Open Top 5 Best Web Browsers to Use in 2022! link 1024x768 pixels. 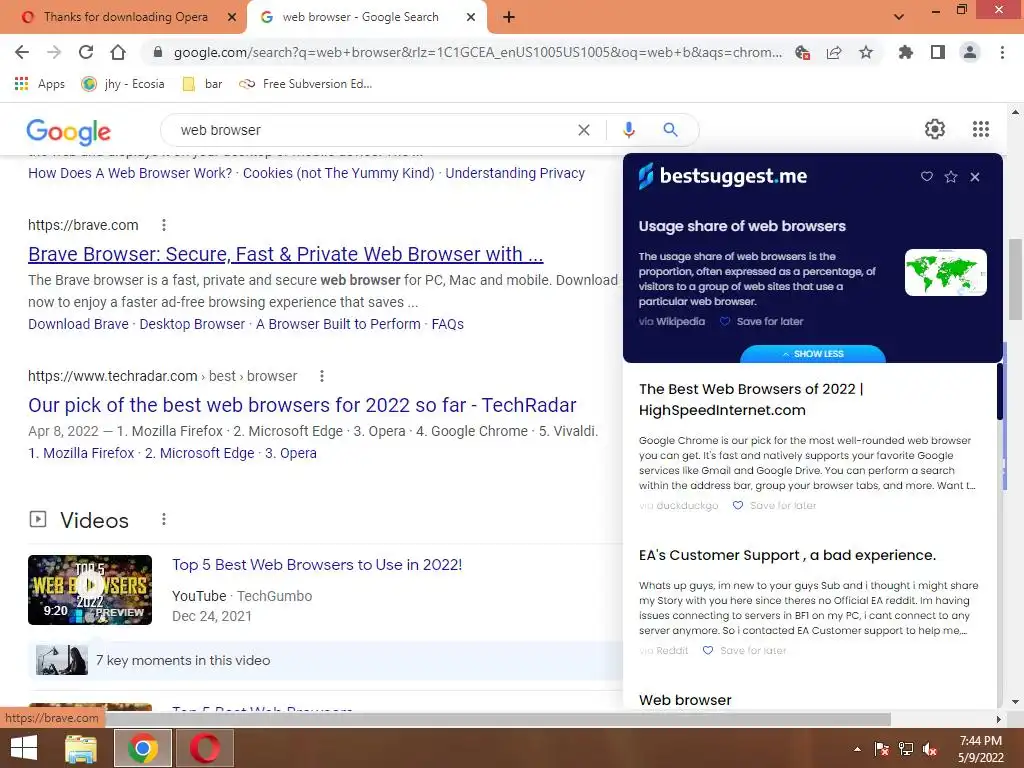pos(317,565)
